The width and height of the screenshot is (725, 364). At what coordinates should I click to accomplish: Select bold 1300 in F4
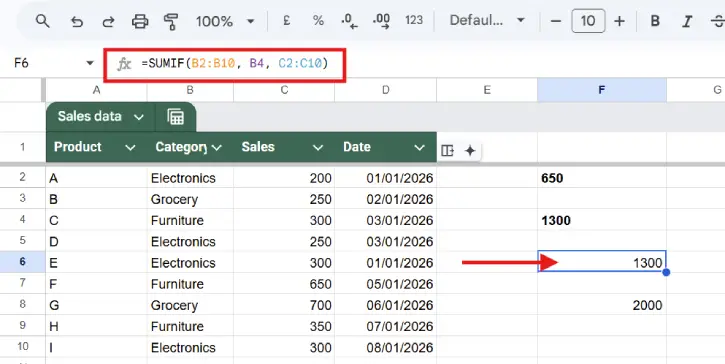602,220
